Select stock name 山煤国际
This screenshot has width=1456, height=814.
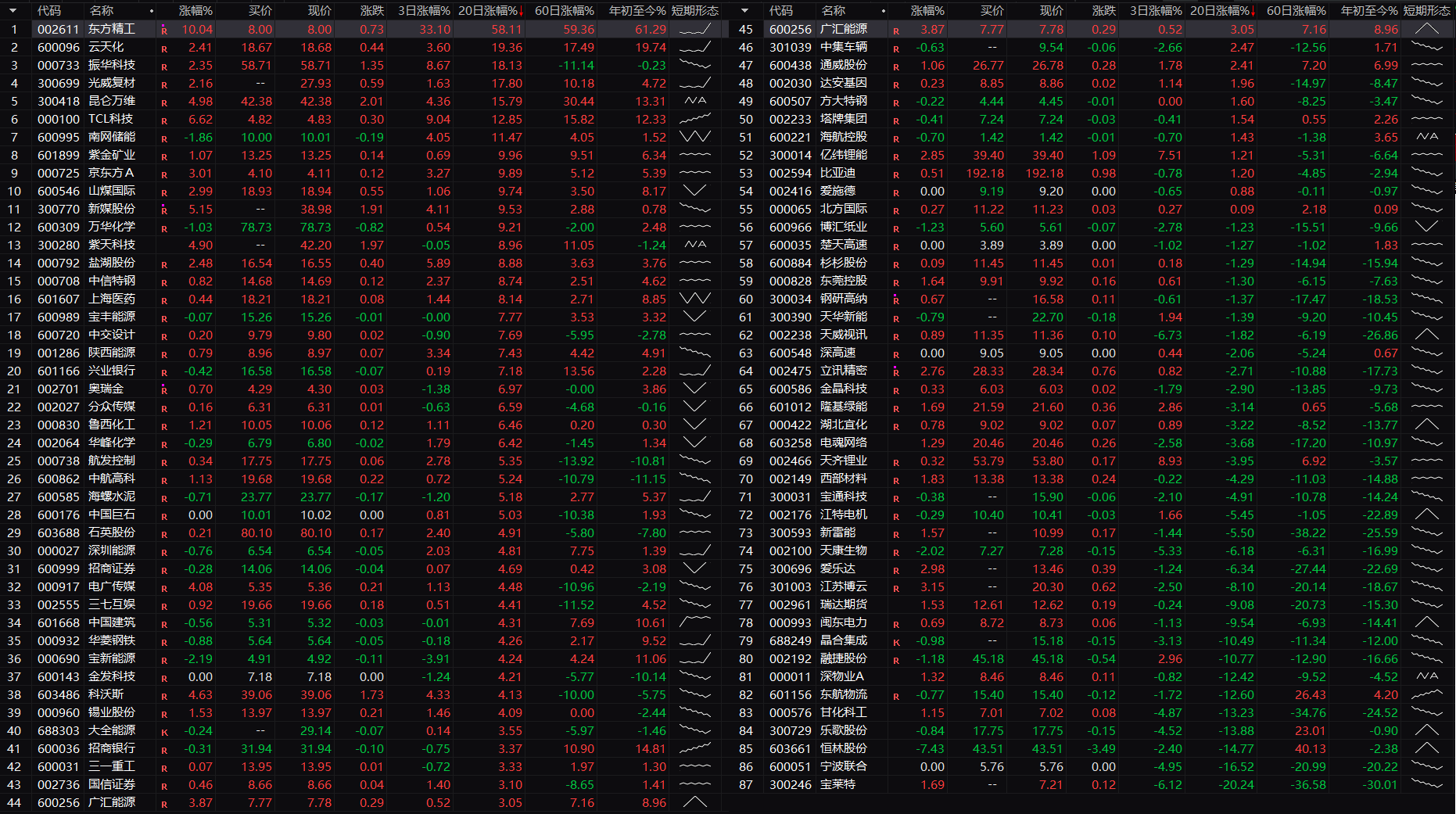(112, 191)
